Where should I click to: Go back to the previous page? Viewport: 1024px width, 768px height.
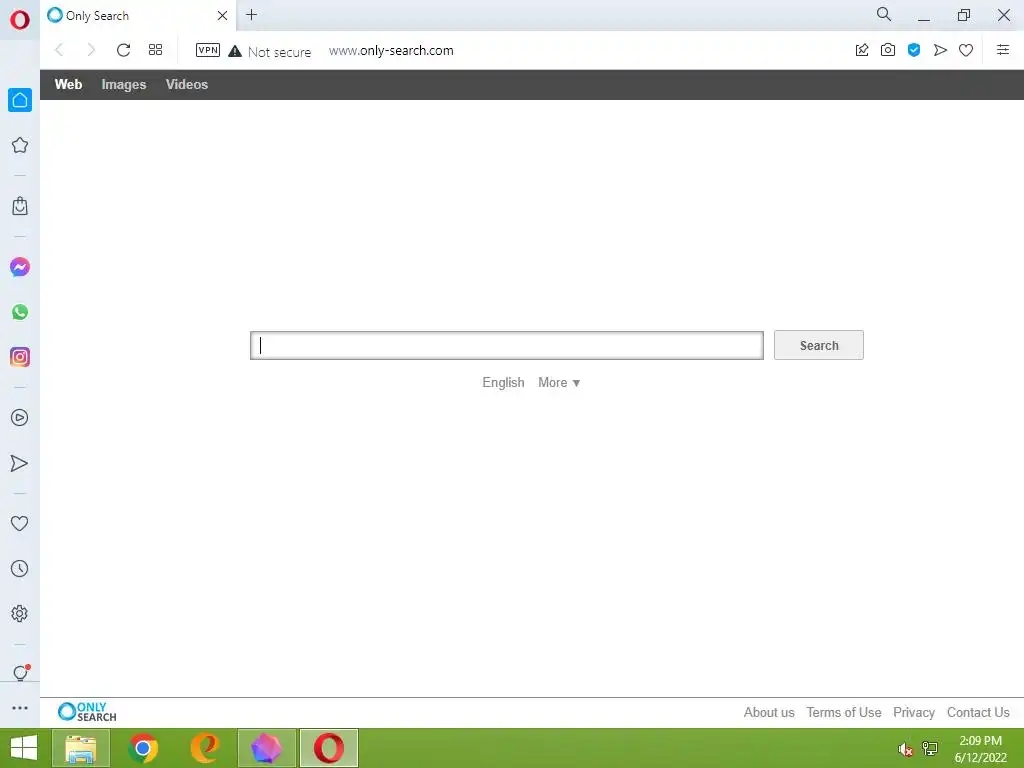point(59,50)
